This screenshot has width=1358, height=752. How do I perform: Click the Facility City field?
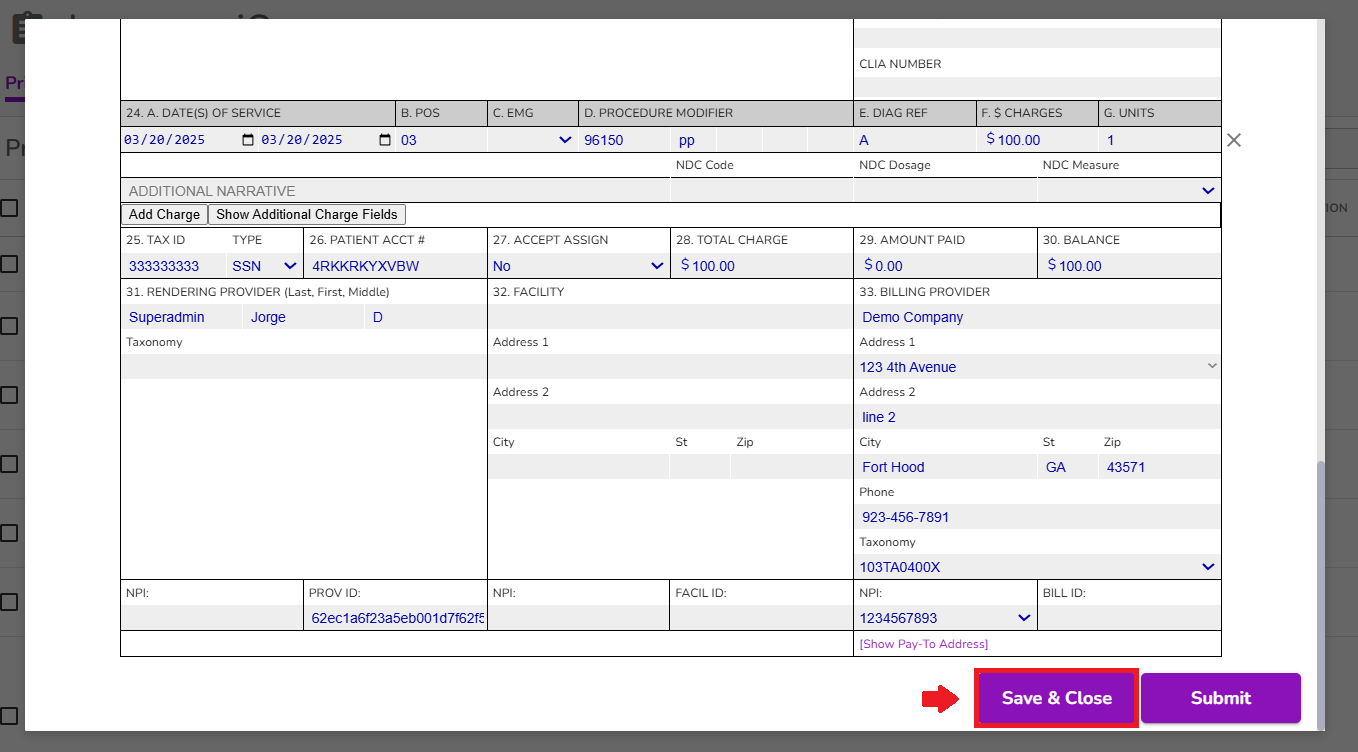pyautogui.click(x=578, y=466)
